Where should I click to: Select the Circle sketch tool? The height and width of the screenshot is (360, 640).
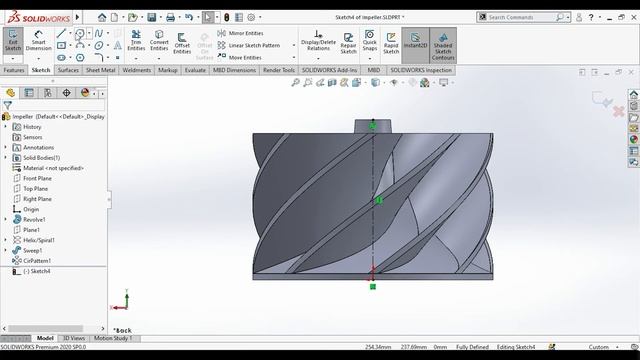[80, 33]
